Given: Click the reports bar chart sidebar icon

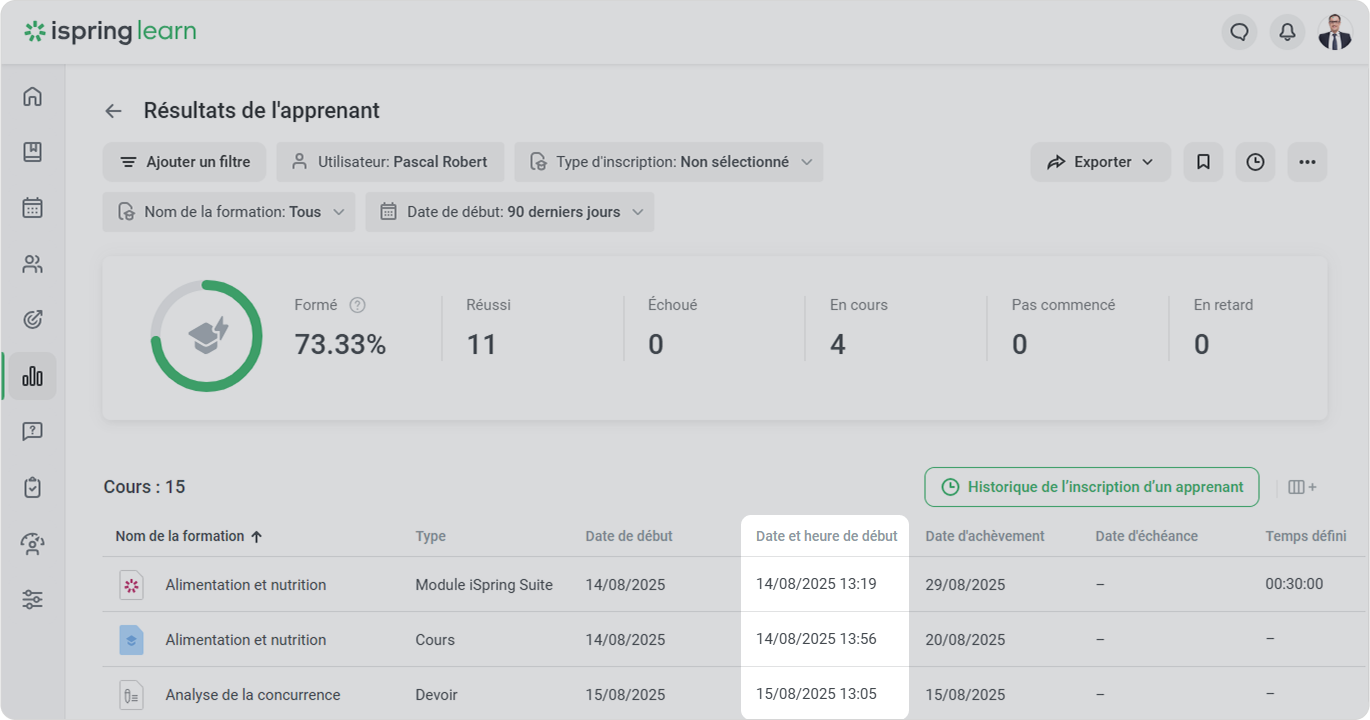Looking at the screenshot, I should pos(32,376).
